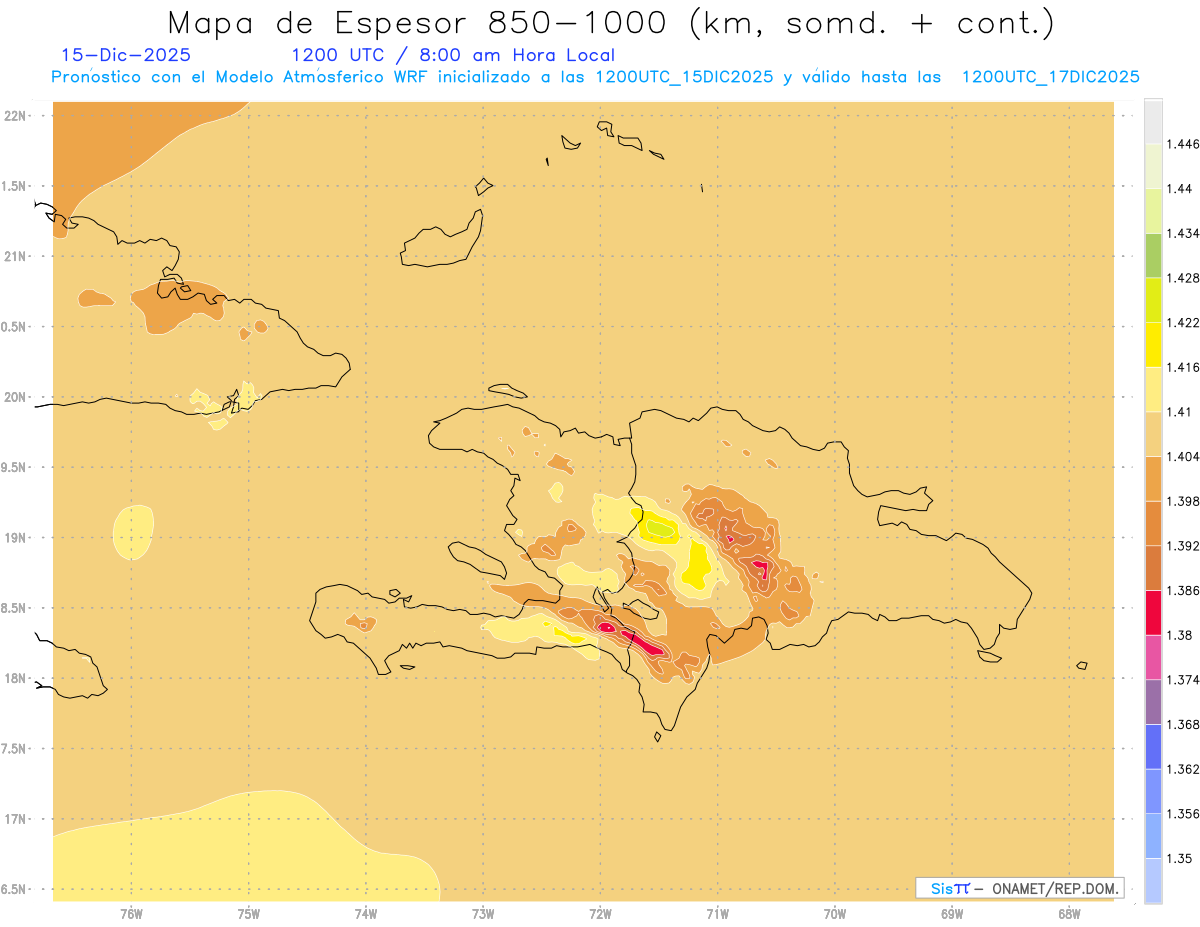The width and height of the screenshot is (1200, 927).
Task: Click the legend value '1.386'
Action: [x=1182, y=590]
